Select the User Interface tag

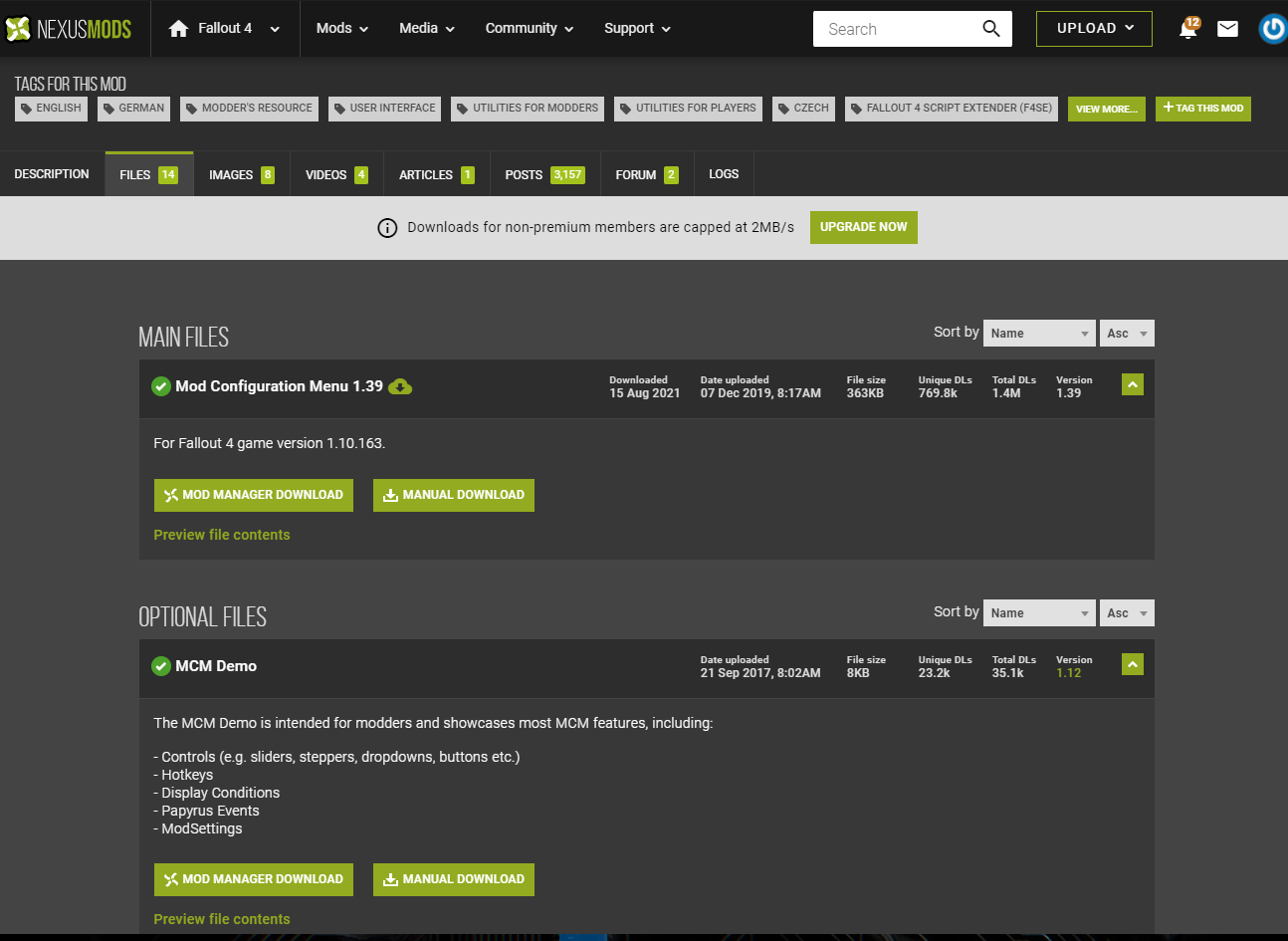pyautogui.click(x=385, y=109)
